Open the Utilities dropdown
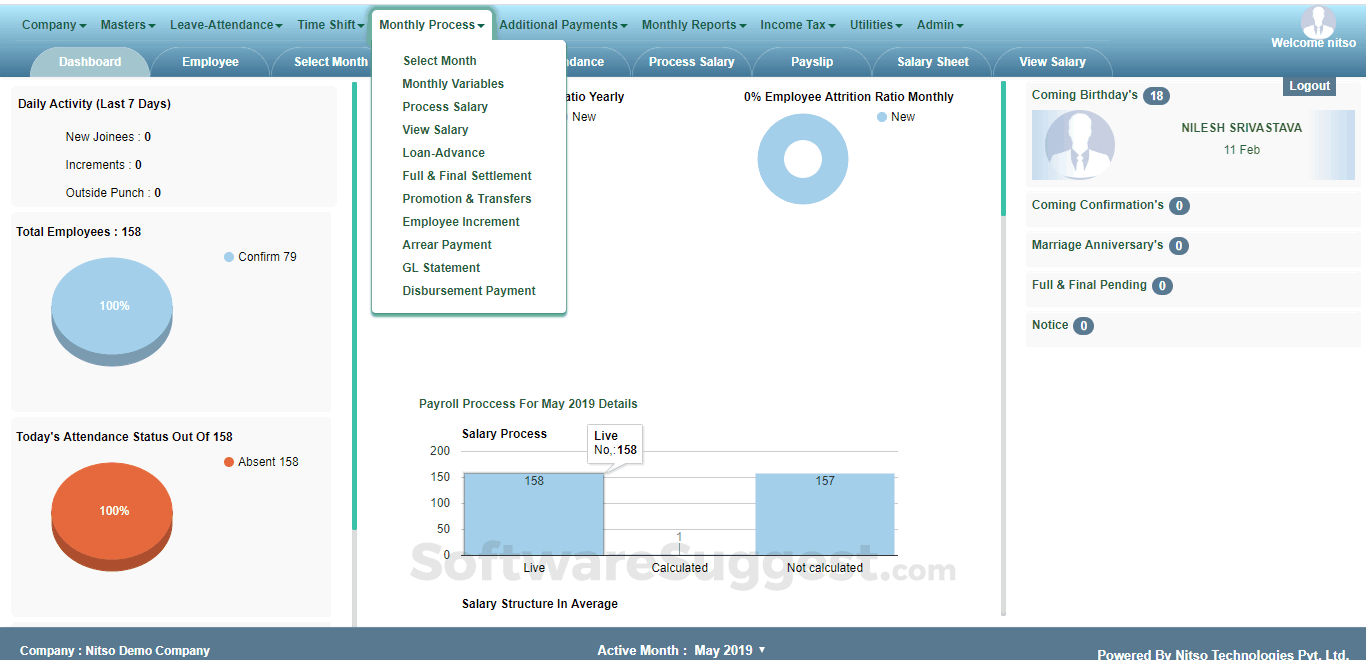This screenshot has height=660, width=1366. 876,25
